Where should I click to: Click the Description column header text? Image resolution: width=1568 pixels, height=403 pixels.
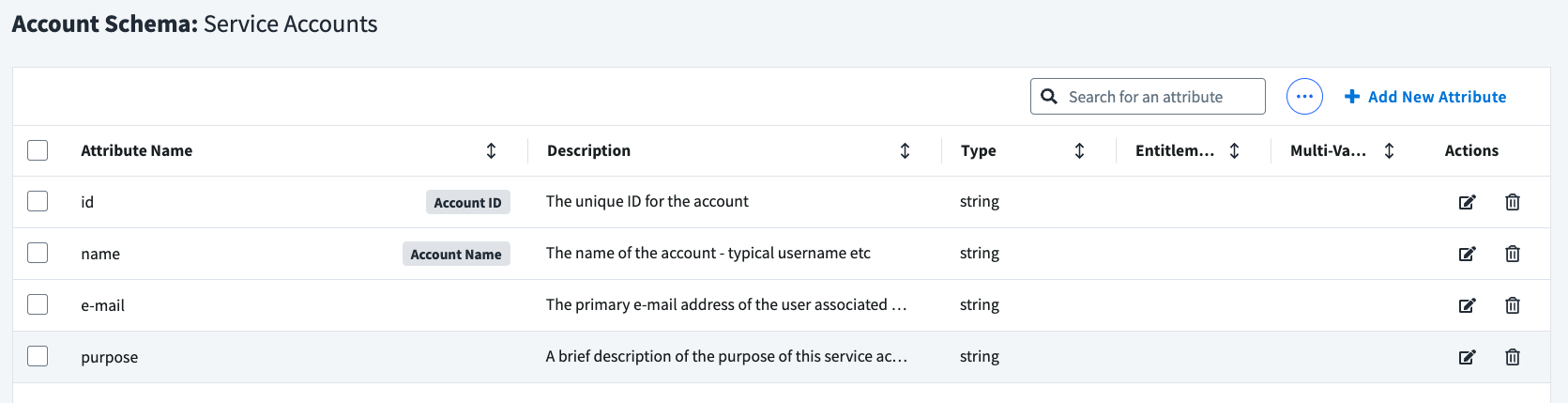[588, 150]
